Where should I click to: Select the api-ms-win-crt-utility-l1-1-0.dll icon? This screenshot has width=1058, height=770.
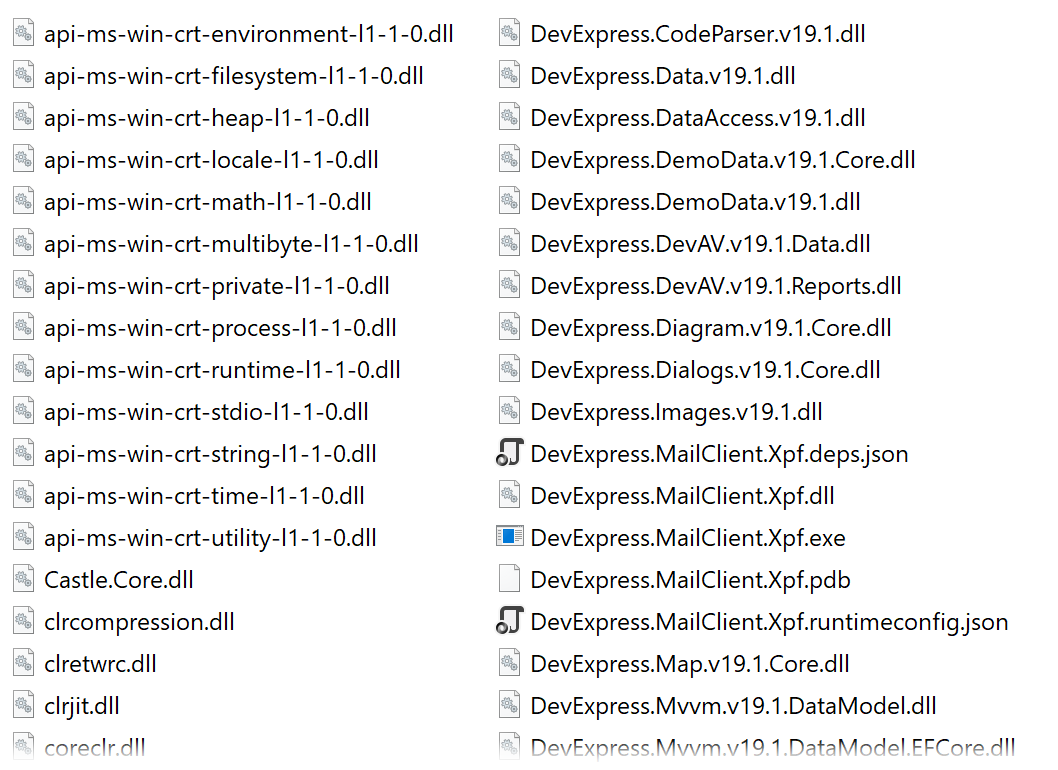click(24, 537)
